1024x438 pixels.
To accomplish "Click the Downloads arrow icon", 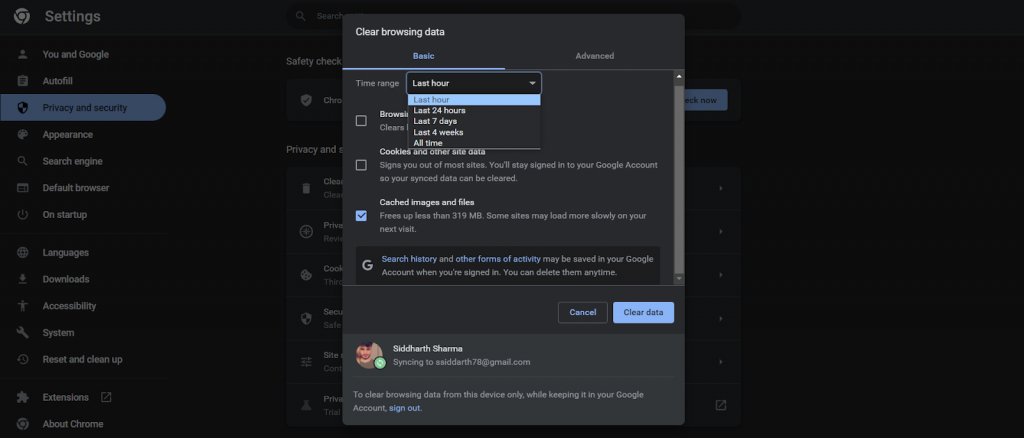I will (22, 279).
